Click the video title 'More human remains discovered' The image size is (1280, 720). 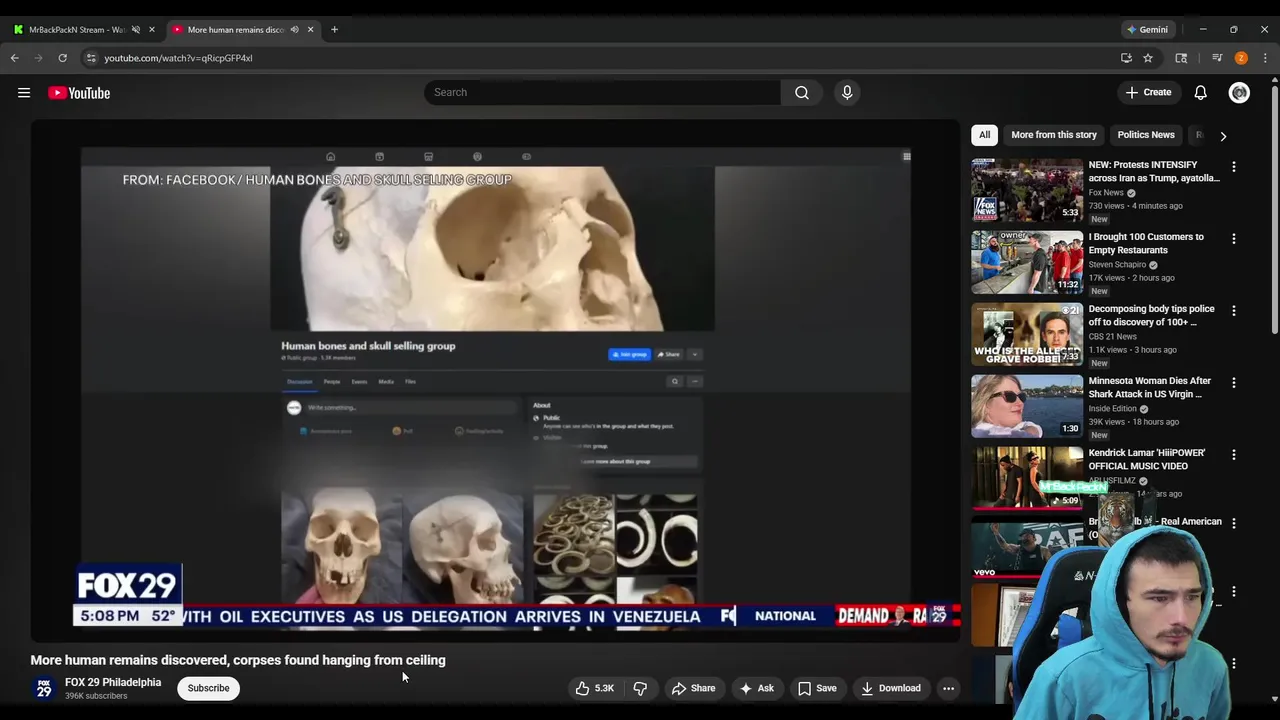pos(238,660)
